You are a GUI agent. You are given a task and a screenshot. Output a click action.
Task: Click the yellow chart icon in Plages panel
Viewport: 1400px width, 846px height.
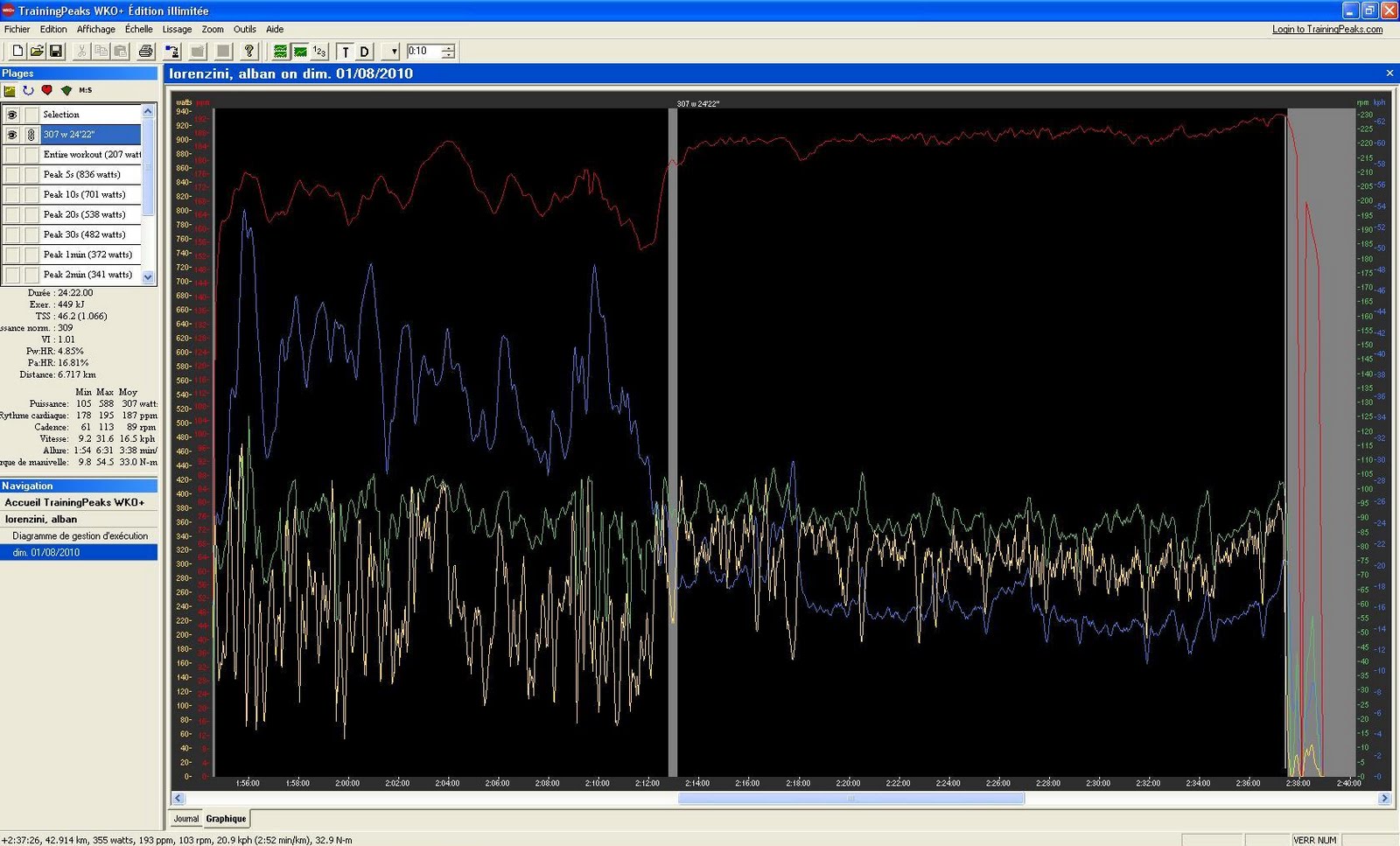pos(10,90)
